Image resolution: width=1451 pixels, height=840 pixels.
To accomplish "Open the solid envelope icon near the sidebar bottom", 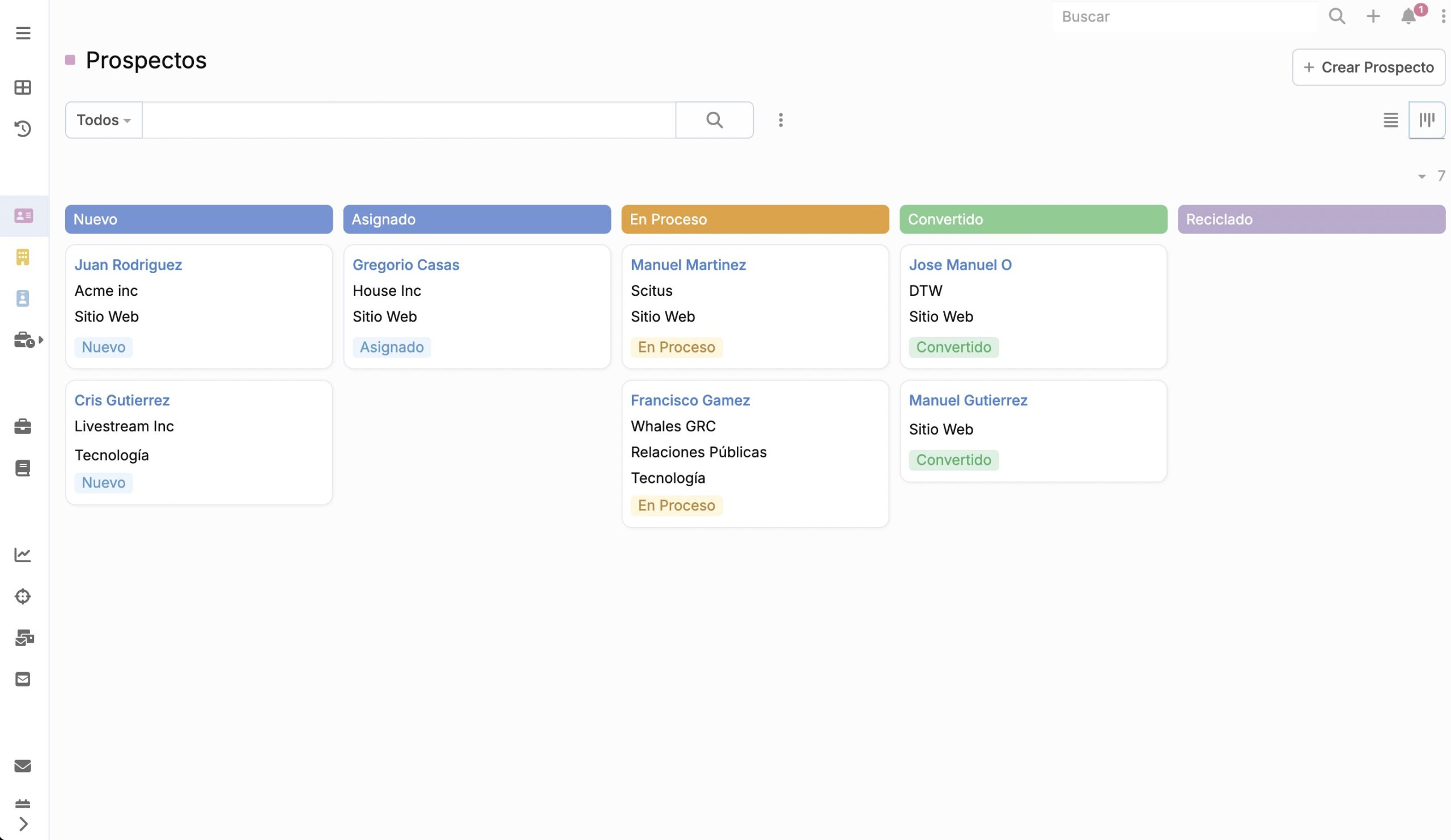I will [23, 766].
